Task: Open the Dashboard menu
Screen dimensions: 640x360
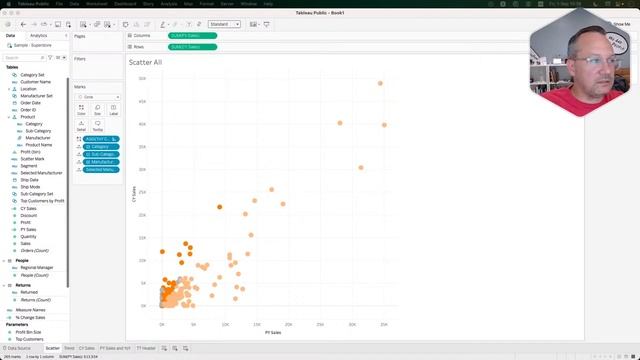Action: 125,4
